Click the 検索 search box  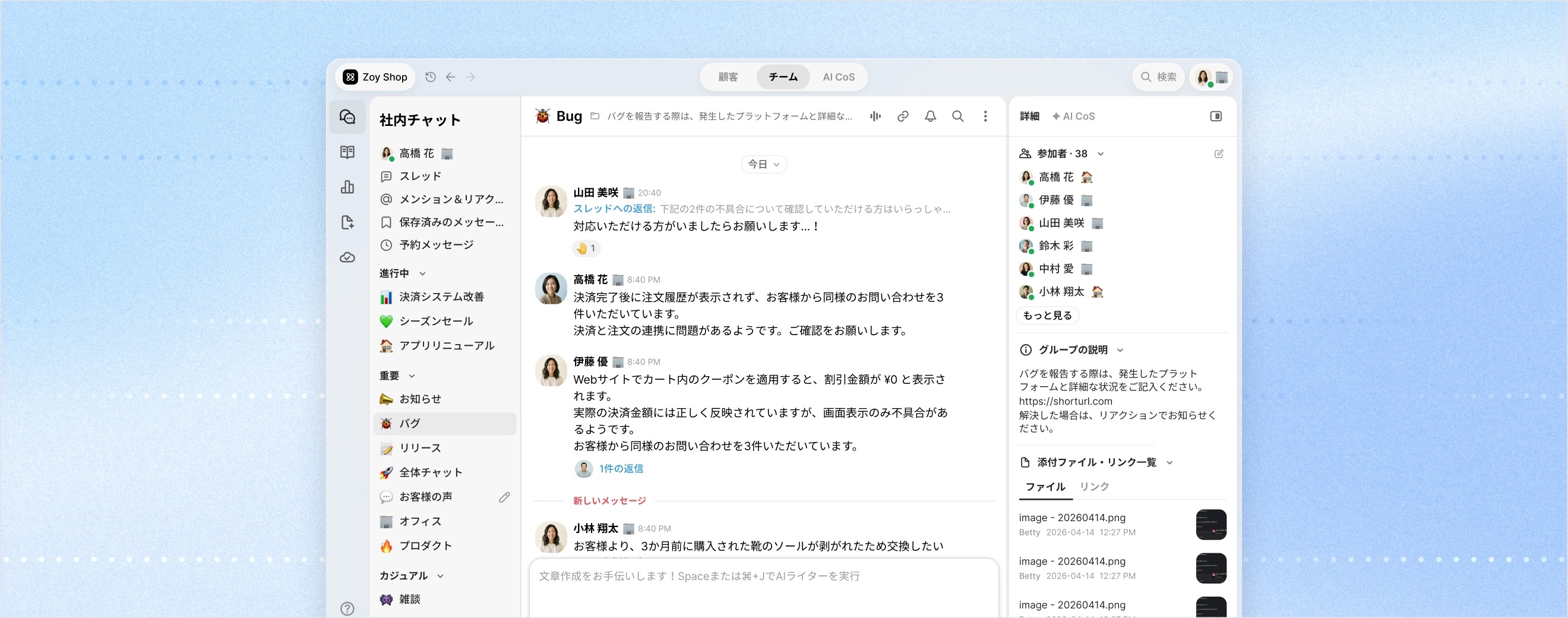[x=1158, y=77]
